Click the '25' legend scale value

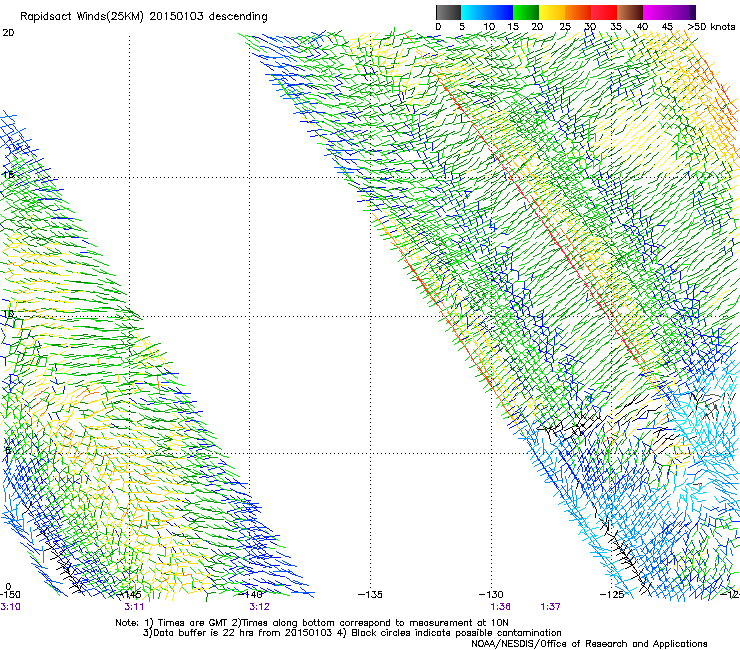[565, 27]
